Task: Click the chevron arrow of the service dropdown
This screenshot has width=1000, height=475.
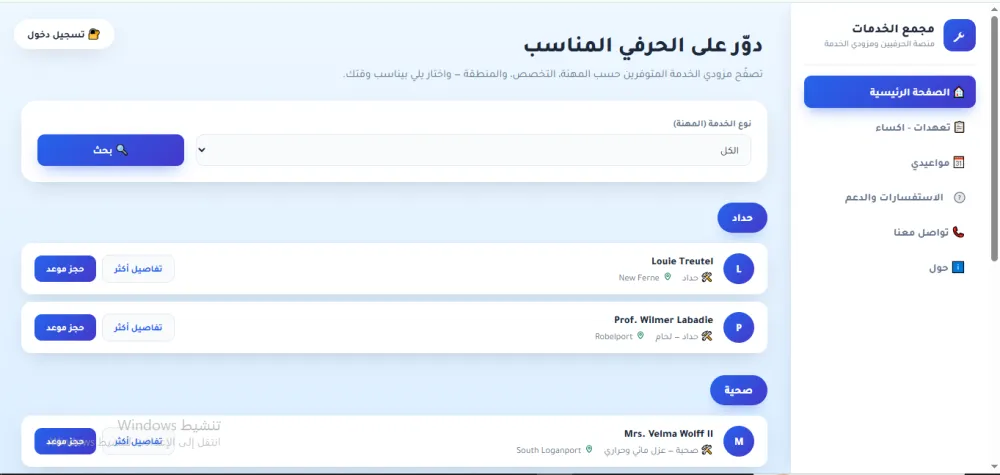Action: pos(202,150)
